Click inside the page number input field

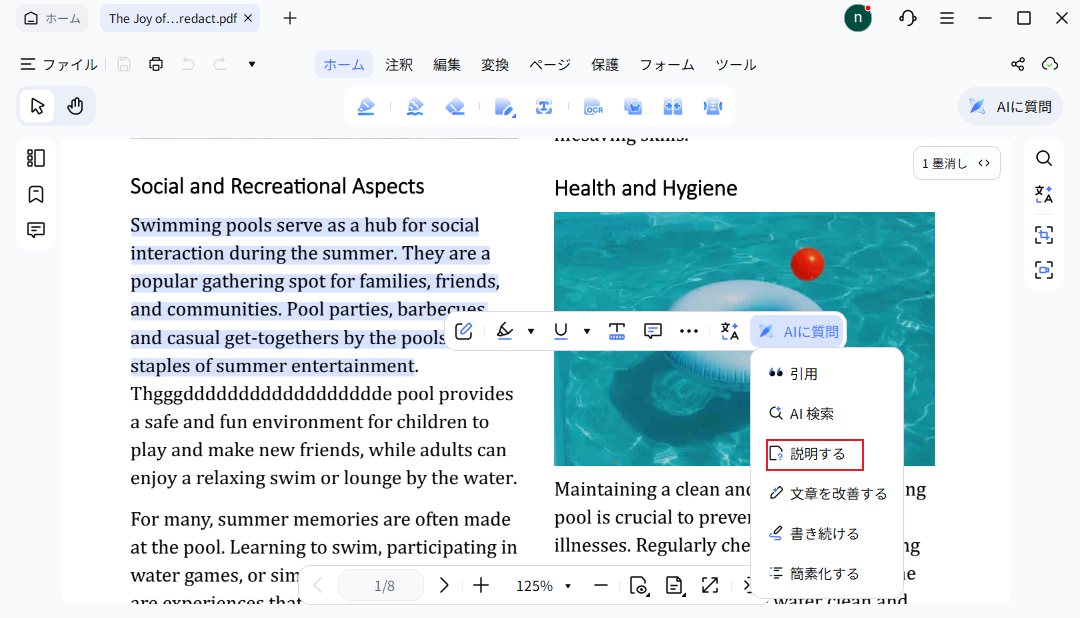pos(381,586)
